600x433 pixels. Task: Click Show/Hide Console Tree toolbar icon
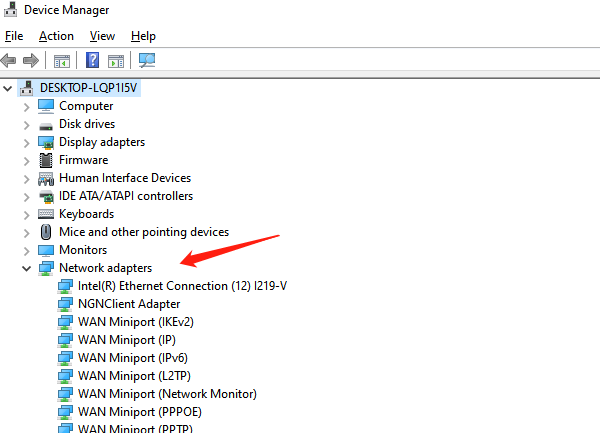tap(62, 61)
